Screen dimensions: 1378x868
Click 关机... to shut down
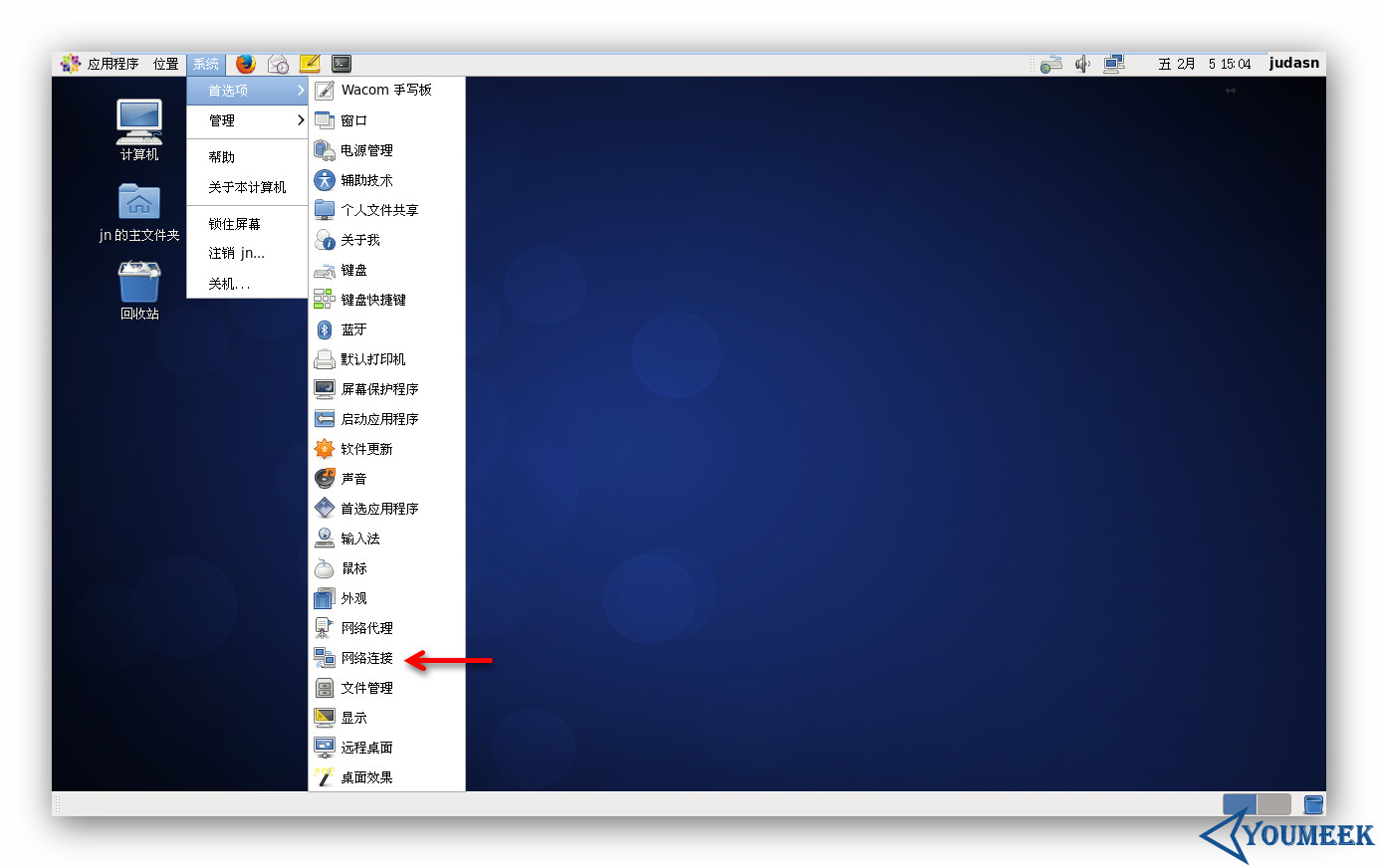pos(229,284)
